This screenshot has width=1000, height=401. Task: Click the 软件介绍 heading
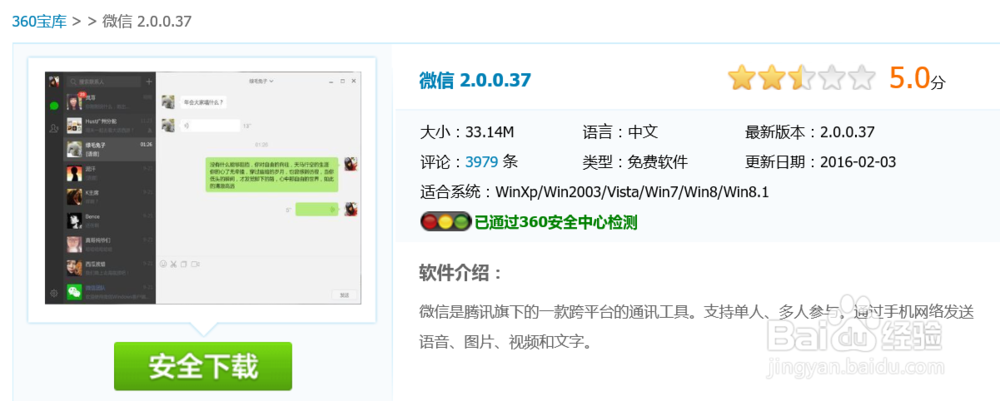pos(460,273)
